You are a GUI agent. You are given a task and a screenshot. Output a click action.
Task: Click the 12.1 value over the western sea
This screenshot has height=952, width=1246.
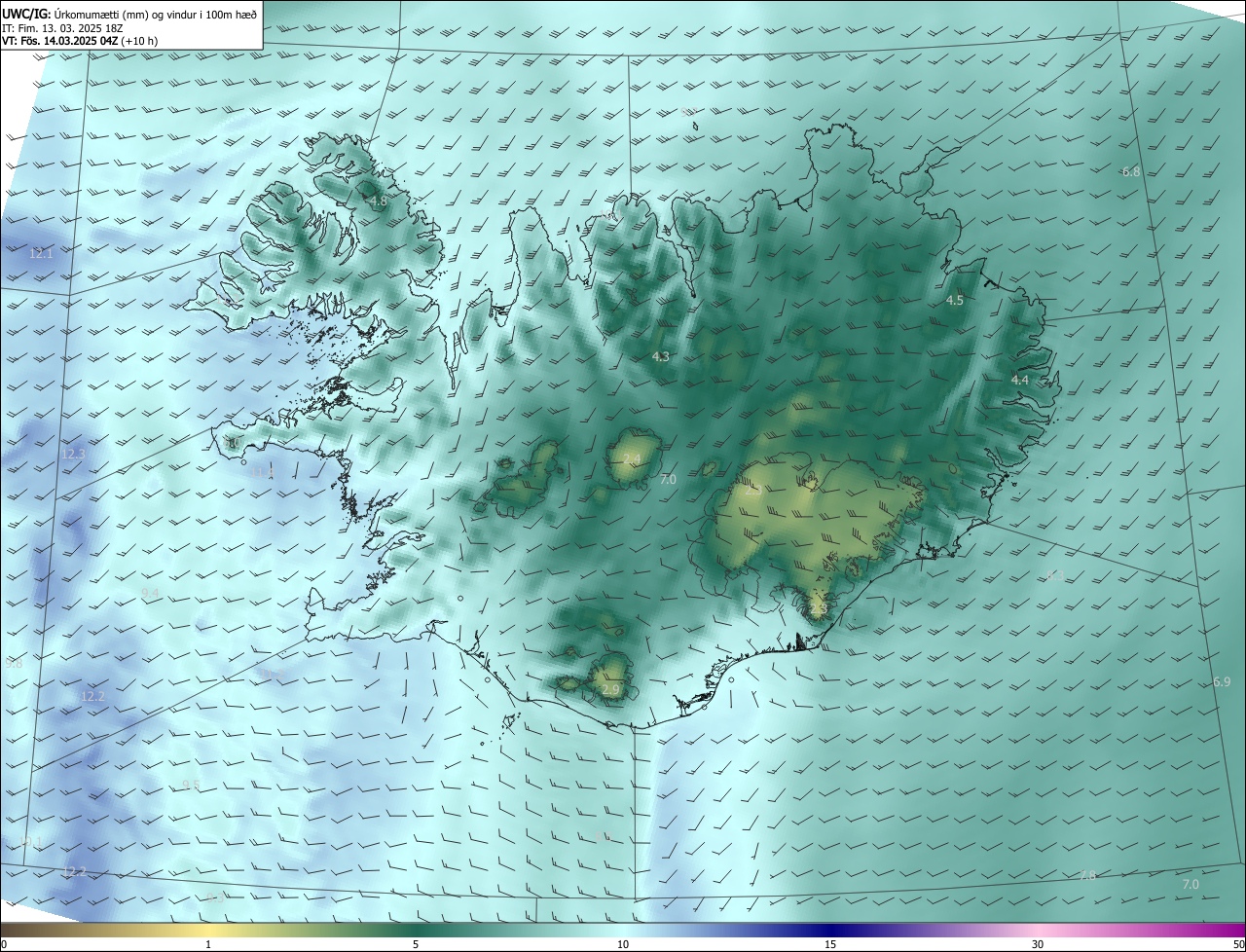41,253
